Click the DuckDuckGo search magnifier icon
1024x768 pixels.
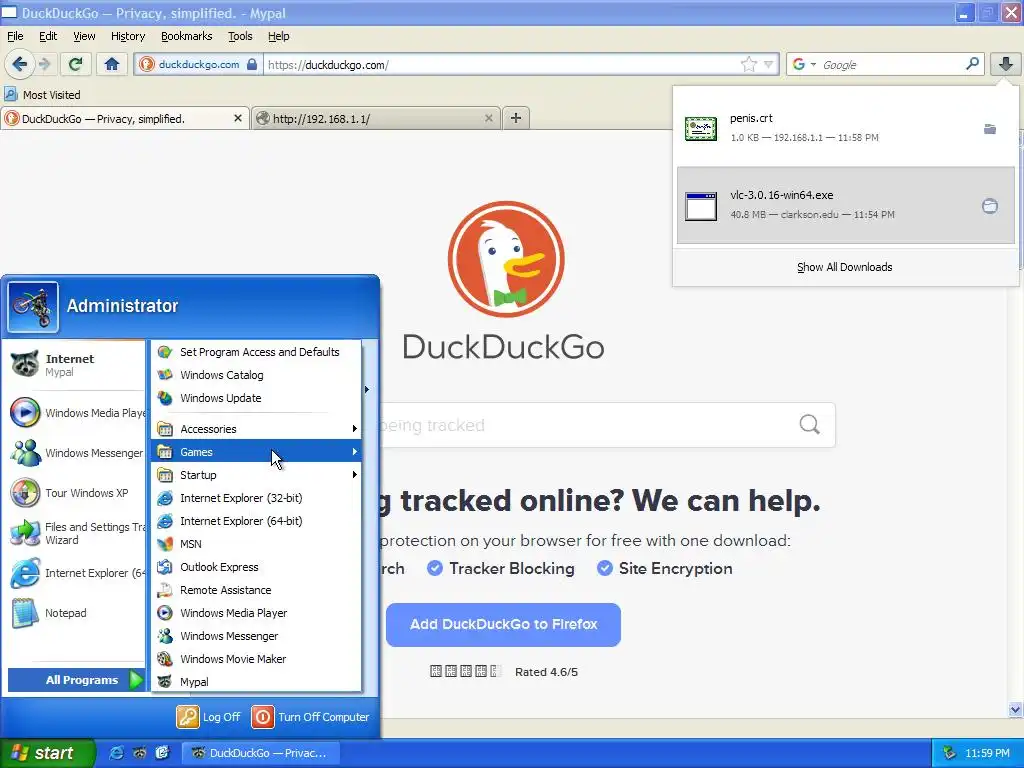click(809, 424)
